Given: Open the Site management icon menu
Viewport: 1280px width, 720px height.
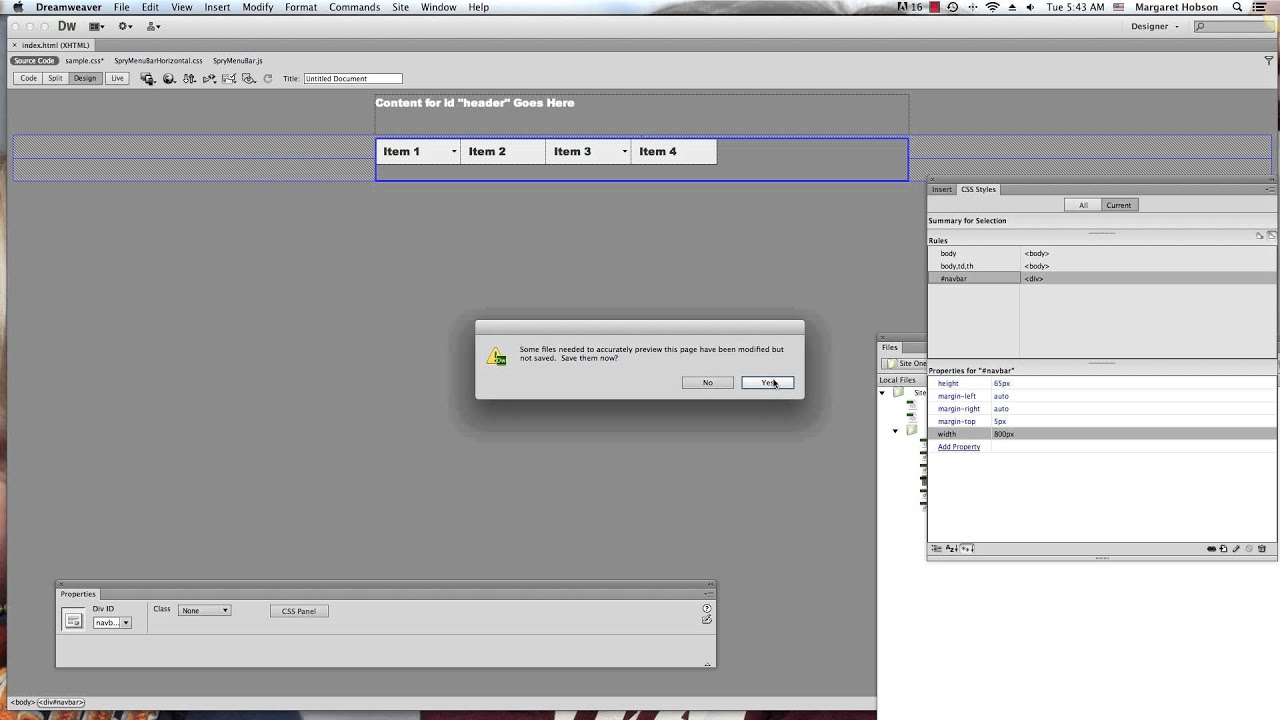Looking at the screenshot, I should tap(153, 26).
